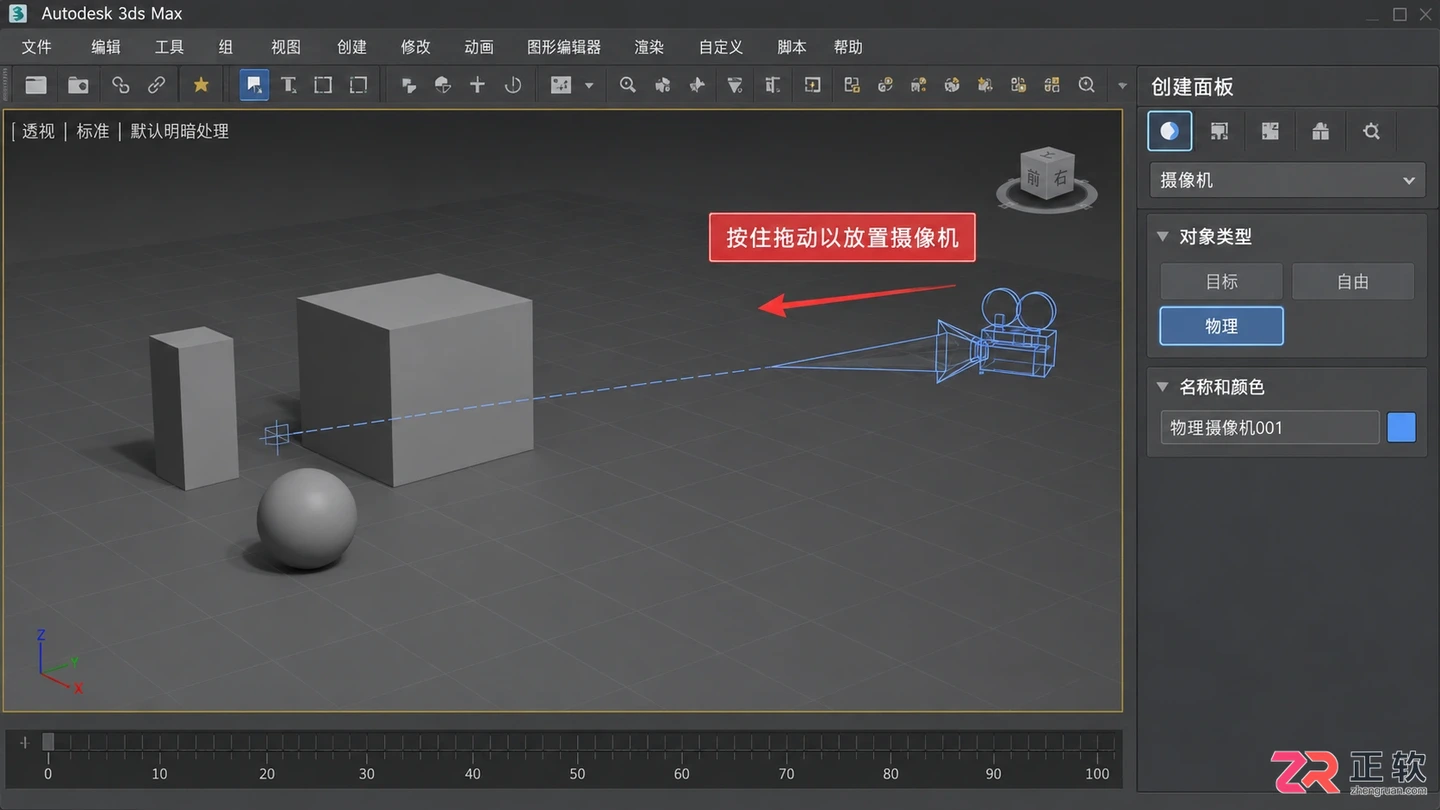Click the 默认明暗处理 shading label

point(180,131)
